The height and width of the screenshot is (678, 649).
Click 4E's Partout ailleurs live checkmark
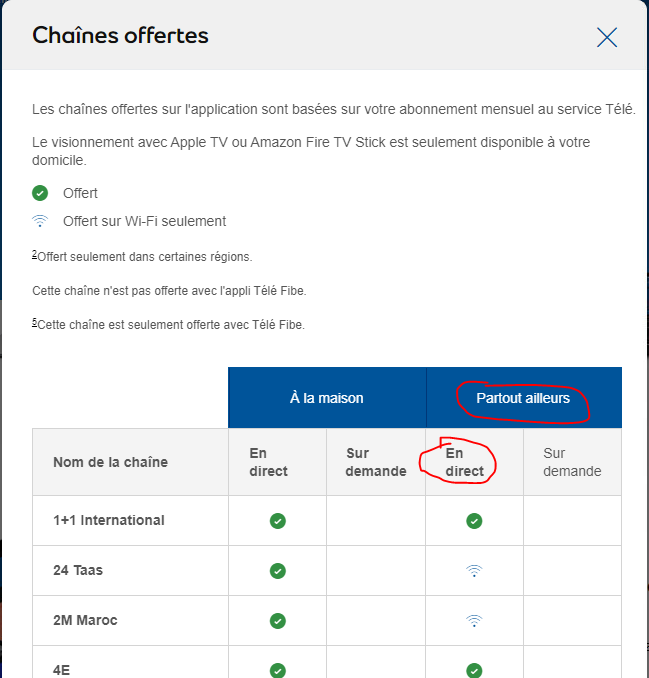pyautogui.click(x=475, y=670)
